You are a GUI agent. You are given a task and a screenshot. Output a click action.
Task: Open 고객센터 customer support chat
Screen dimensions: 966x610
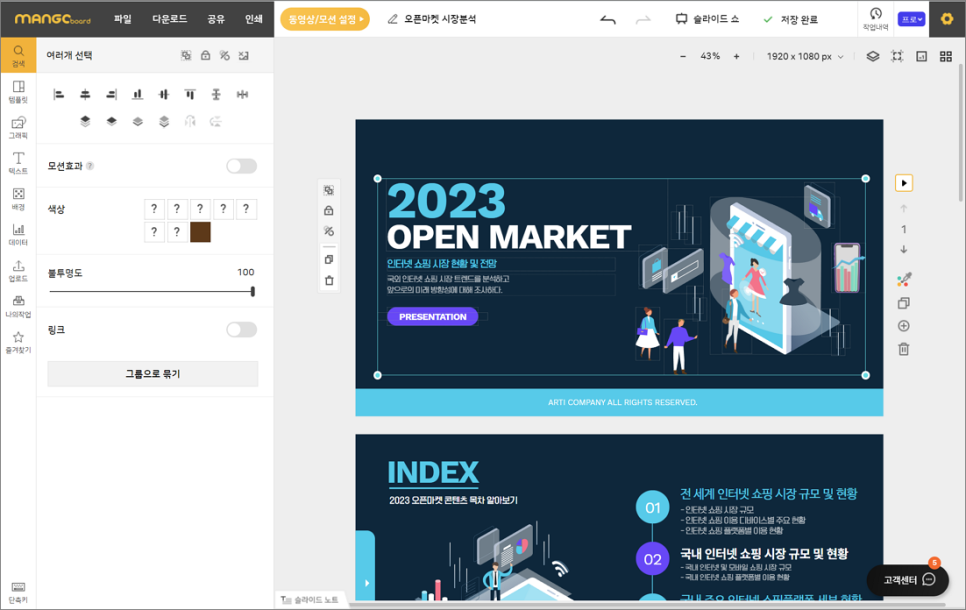coord(907,580)
